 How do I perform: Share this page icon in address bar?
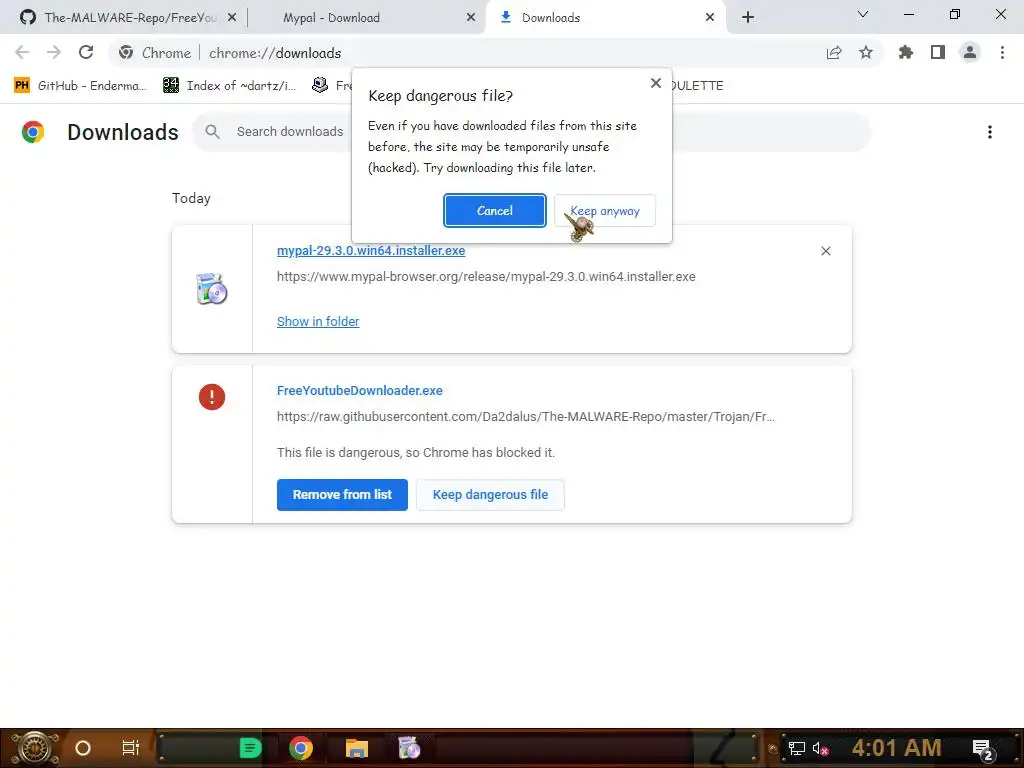834,53
